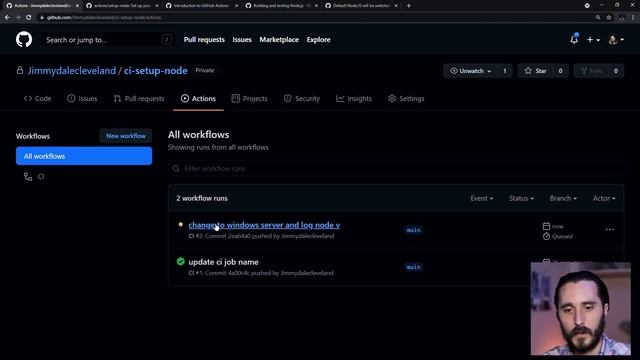Open the Actor filter dropdown
The width and height of the screenshot is (640, 360).
pyautogui.click(x=604, y=198)
